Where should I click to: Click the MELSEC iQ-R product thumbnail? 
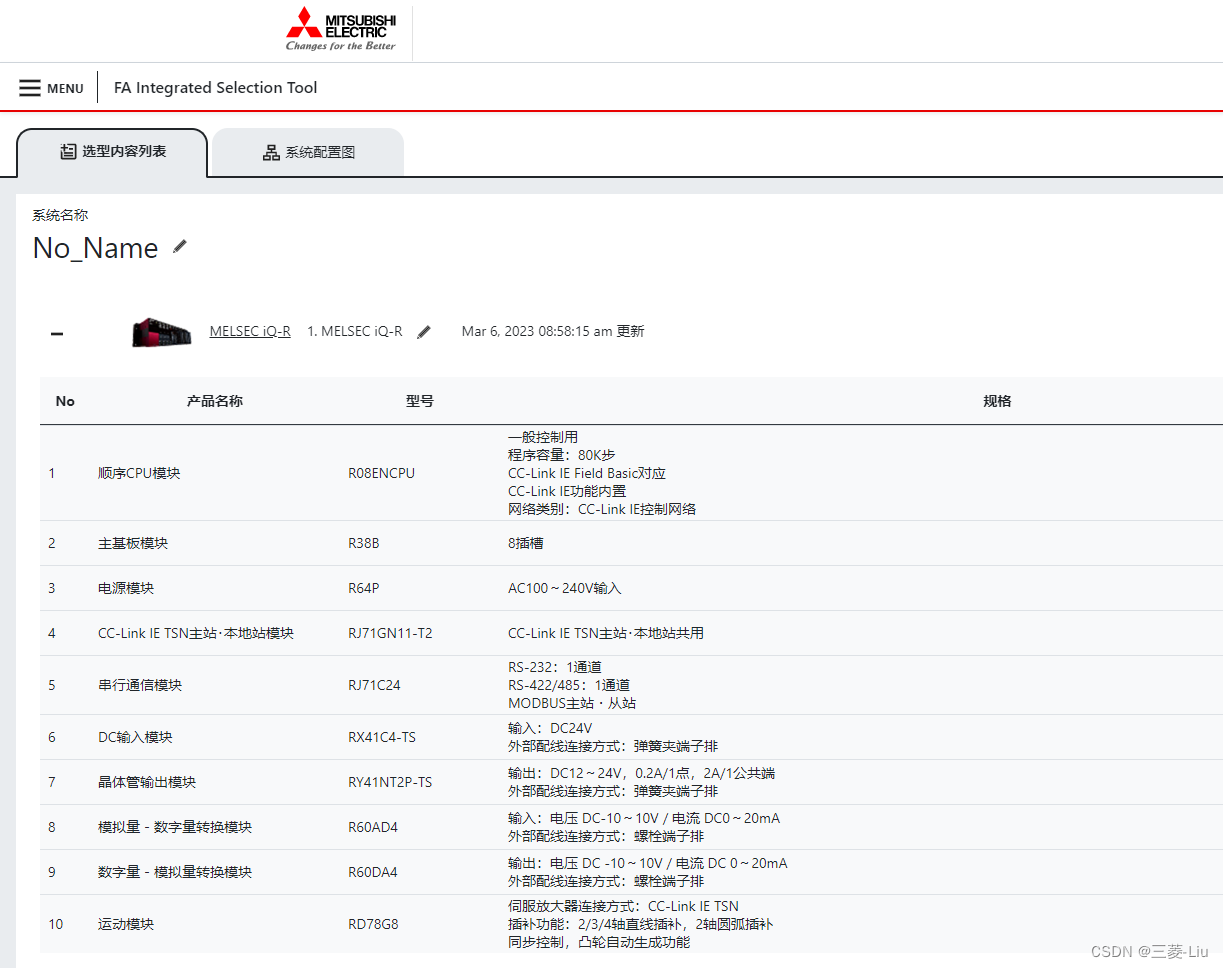(x=161, y=332)
